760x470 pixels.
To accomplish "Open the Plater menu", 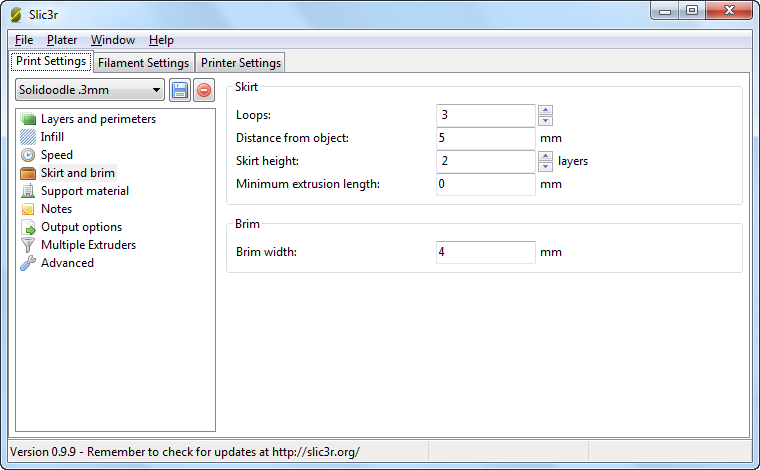I will pos(62,40).
